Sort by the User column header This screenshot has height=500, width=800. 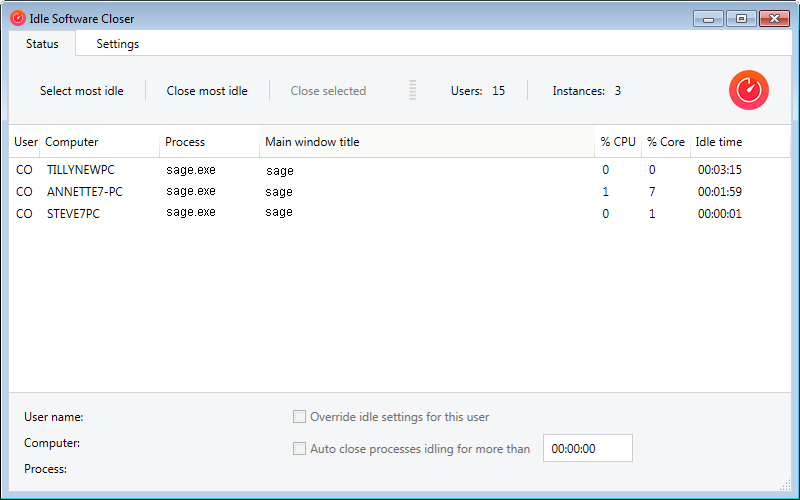(x=24, y=142)
